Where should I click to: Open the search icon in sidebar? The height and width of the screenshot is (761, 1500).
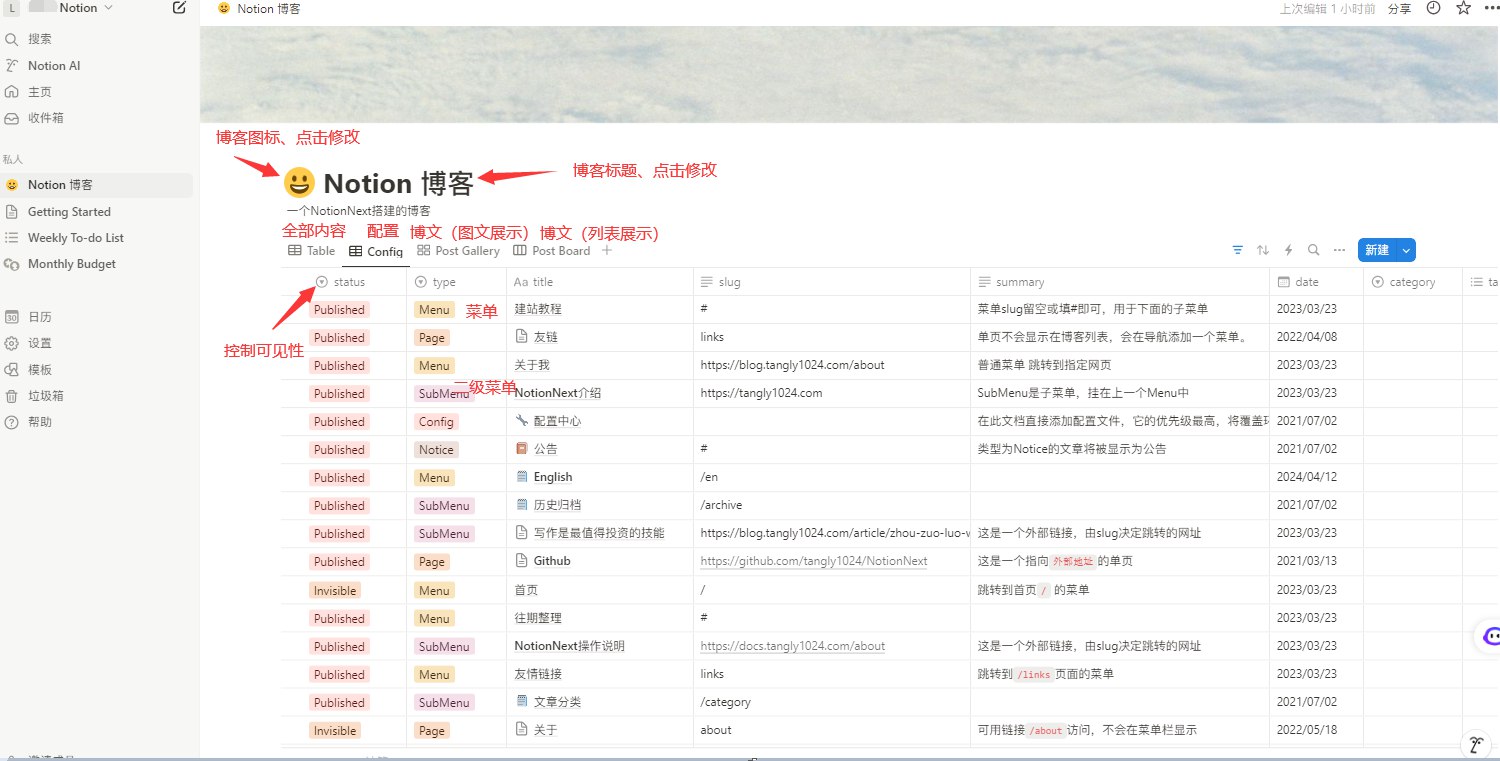[12, 39]
